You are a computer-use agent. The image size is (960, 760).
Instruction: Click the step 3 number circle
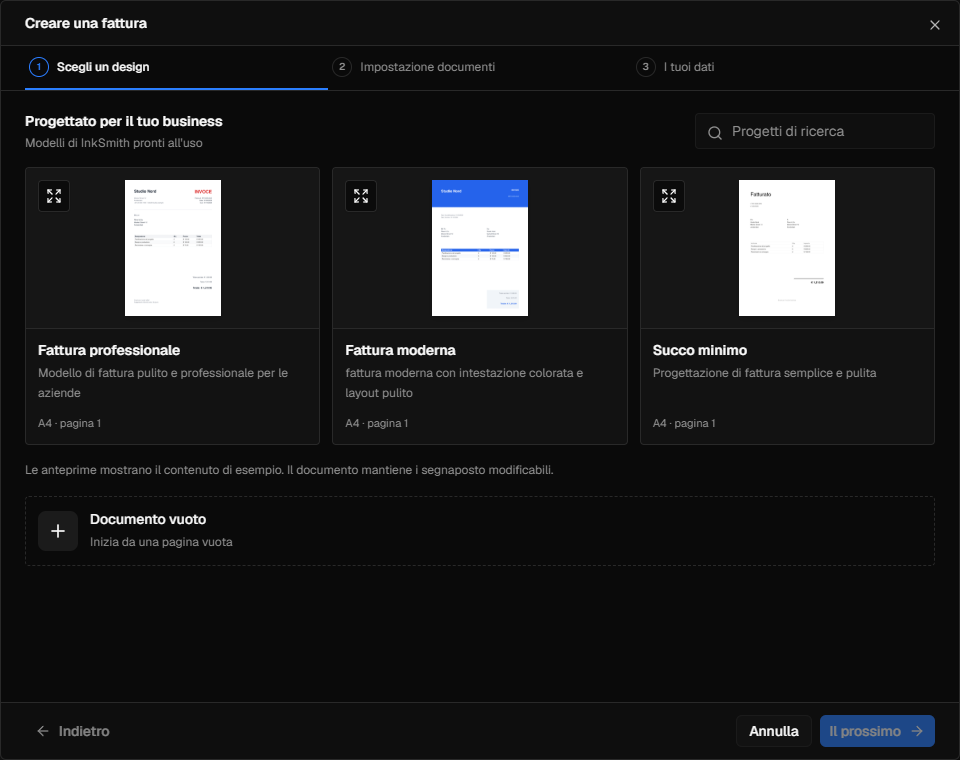click(645, 67)
